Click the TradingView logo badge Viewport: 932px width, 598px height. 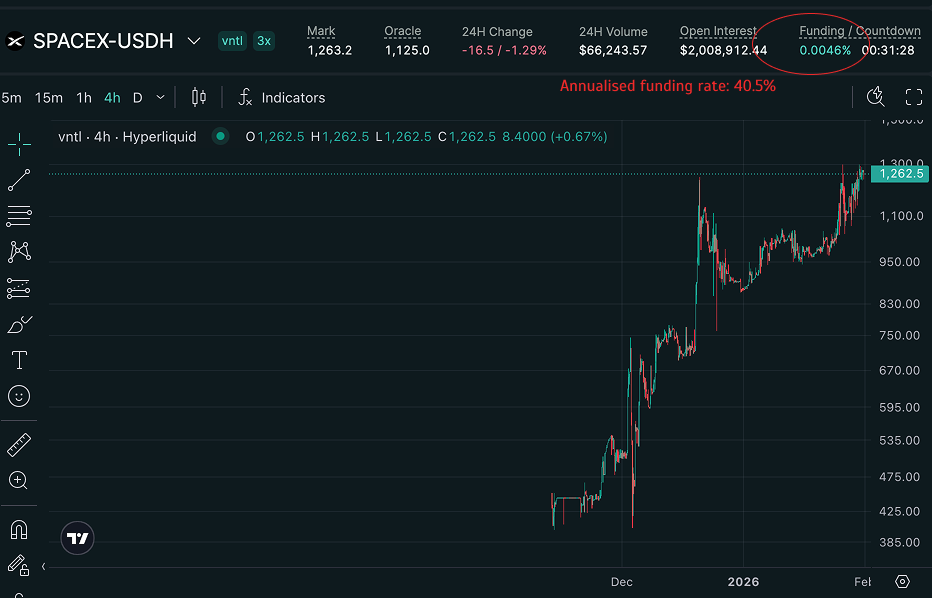point(77,538)
